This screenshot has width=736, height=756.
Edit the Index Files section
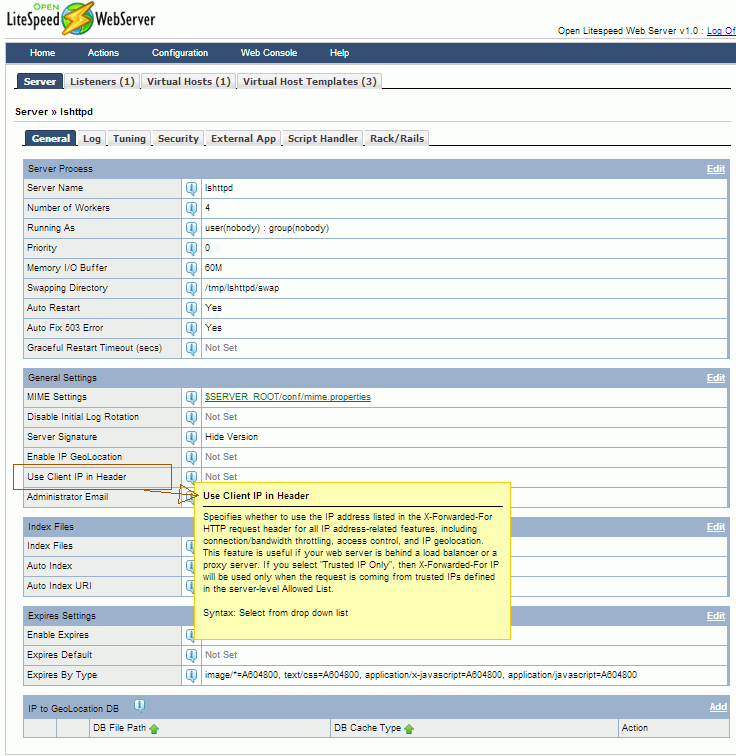[716, 527]
